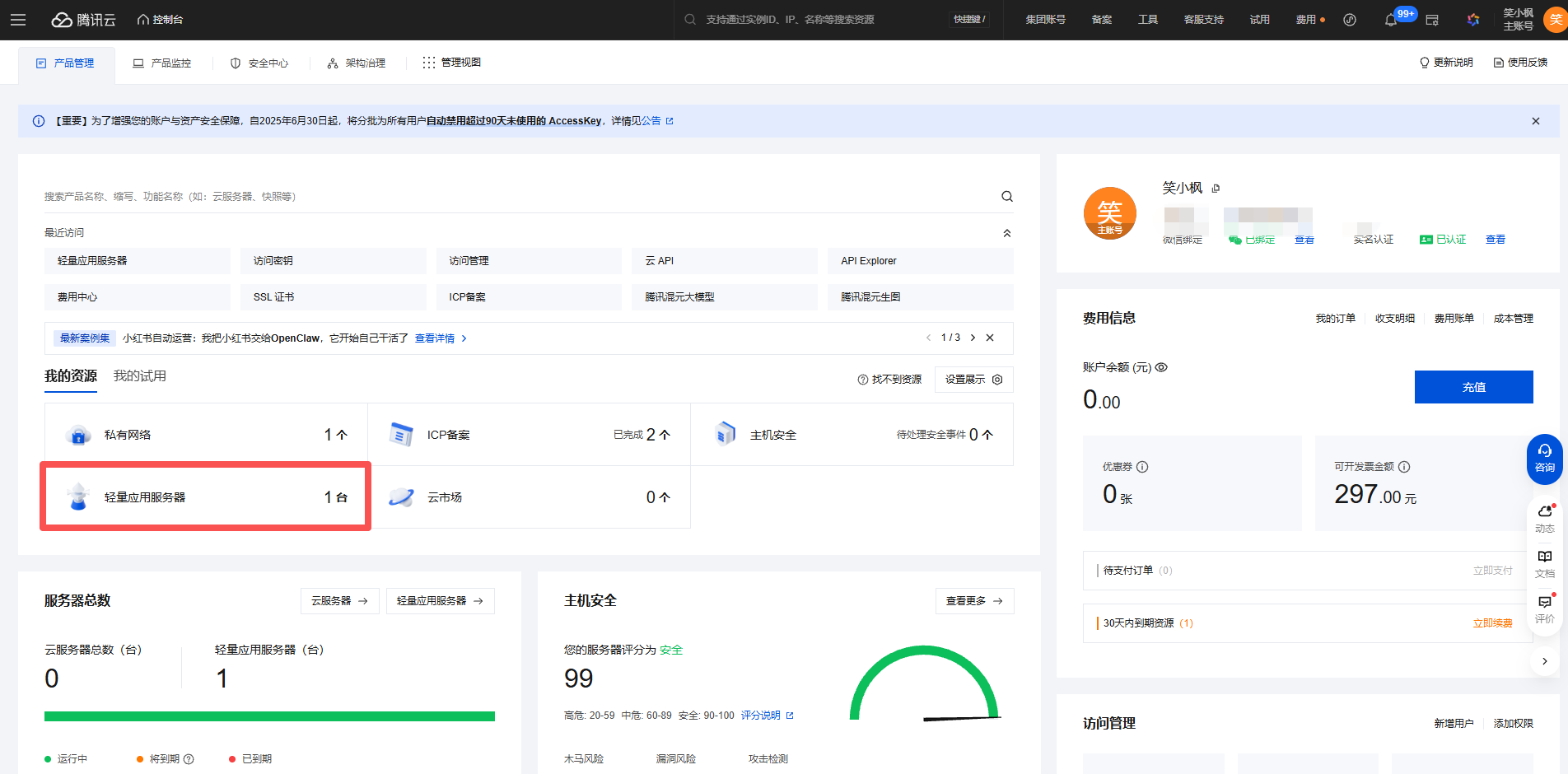Viewport: 1568px width, 774px height.
Task: Open the 轻量应用服务器 resource card showing 1 台
Action: [206, 497]
